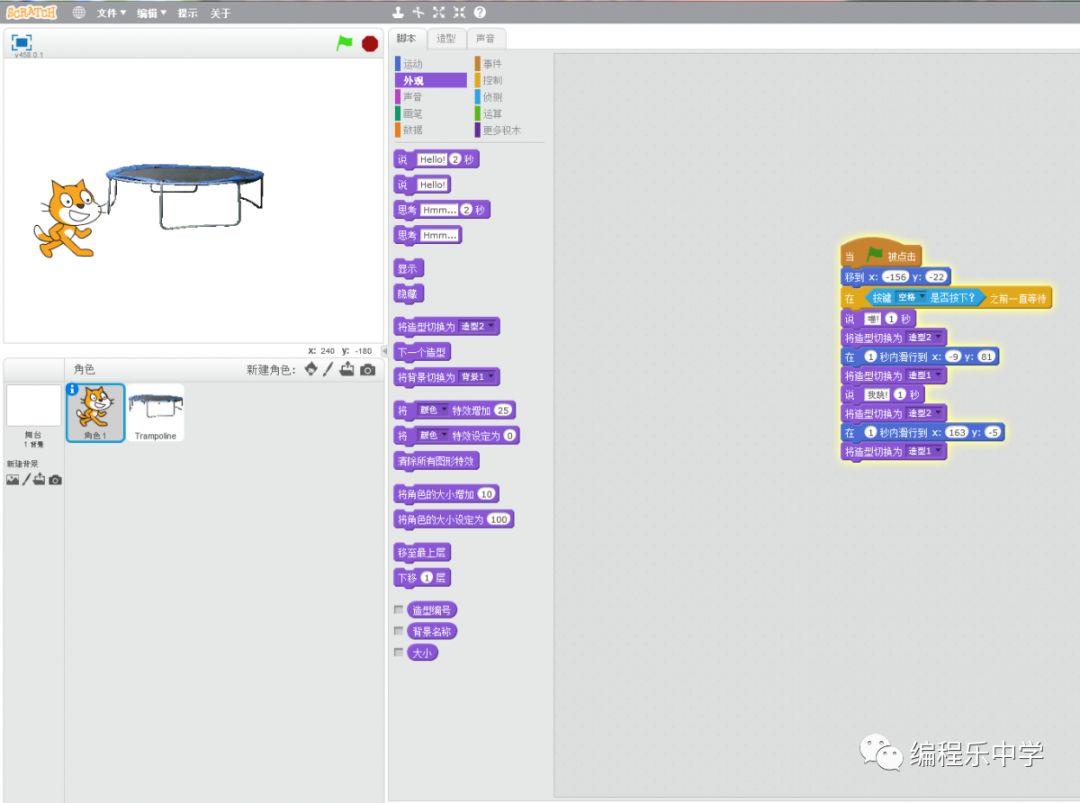Click the 显示 block in the palette
The width and height of the screenshot is (1080, 803).
coord(408,269)
